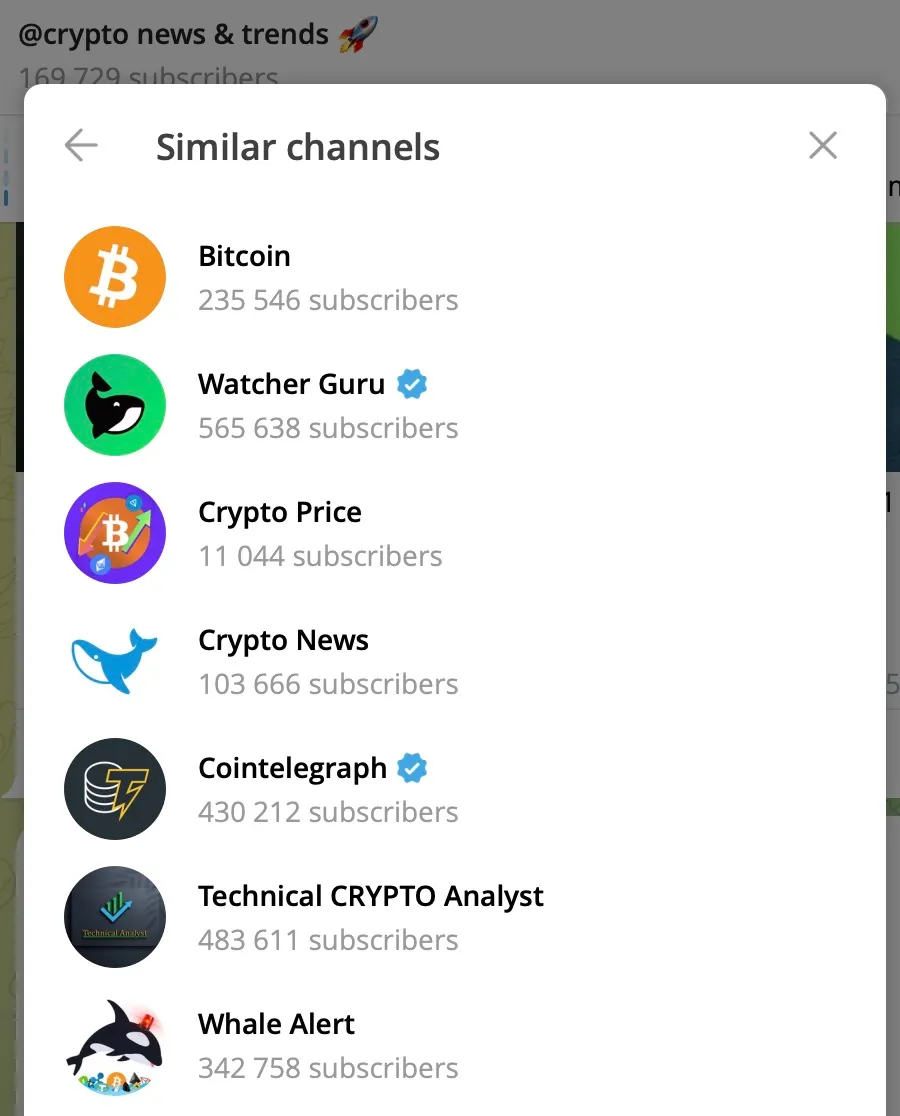Open the Bitcoin channel avatar
The width and height of the screenshot is (900, 1116).
coord(115,277)
